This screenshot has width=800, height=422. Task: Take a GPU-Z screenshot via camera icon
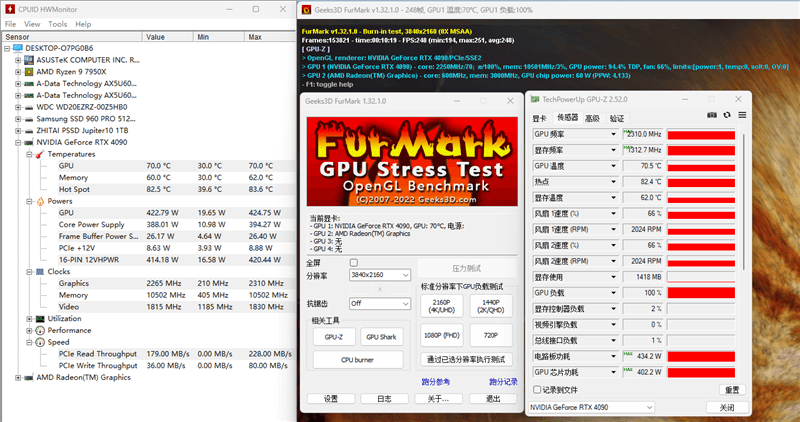click(x=712, y=115)
